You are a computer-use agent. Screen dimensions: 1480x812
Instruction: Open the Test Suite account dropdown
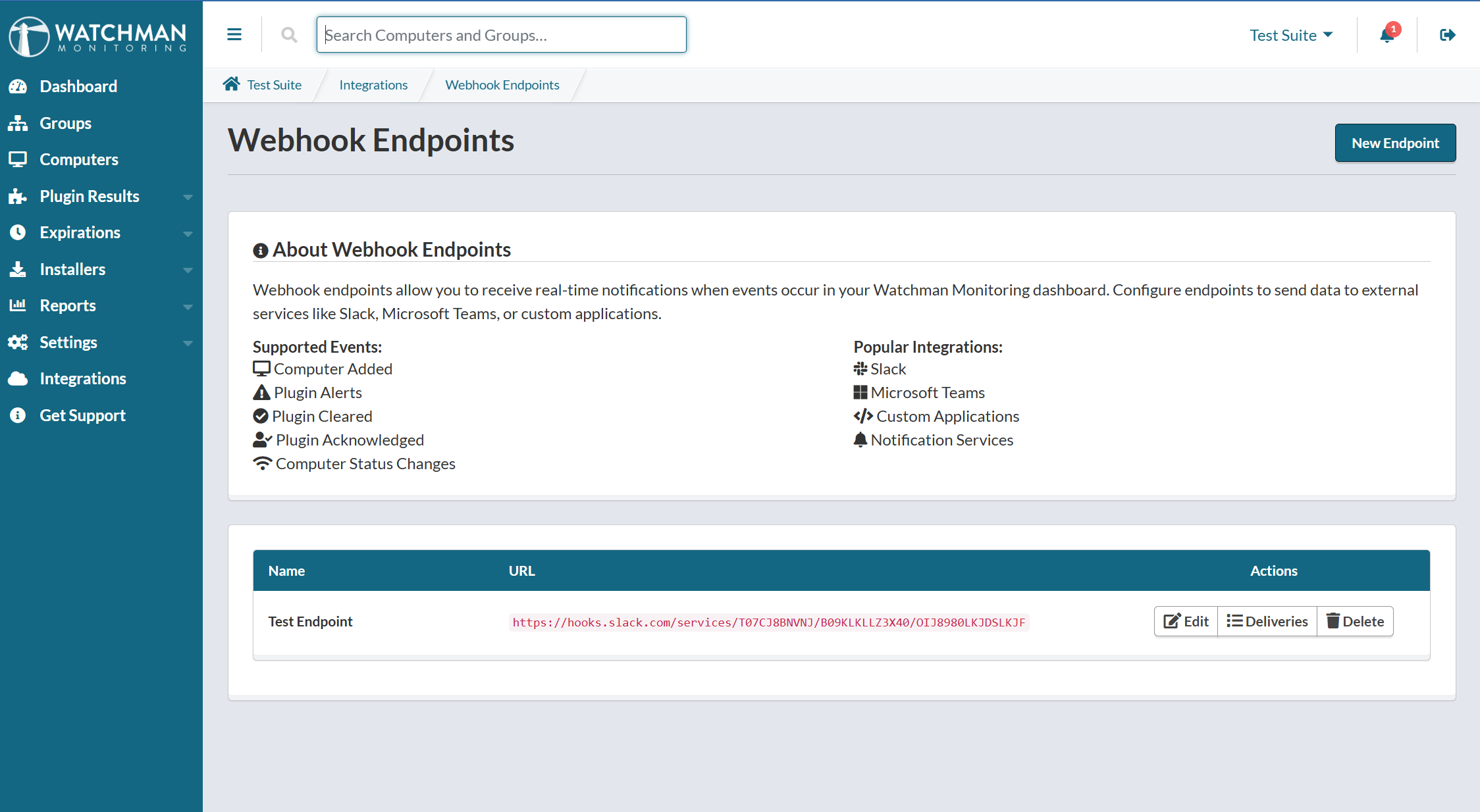1291,35
